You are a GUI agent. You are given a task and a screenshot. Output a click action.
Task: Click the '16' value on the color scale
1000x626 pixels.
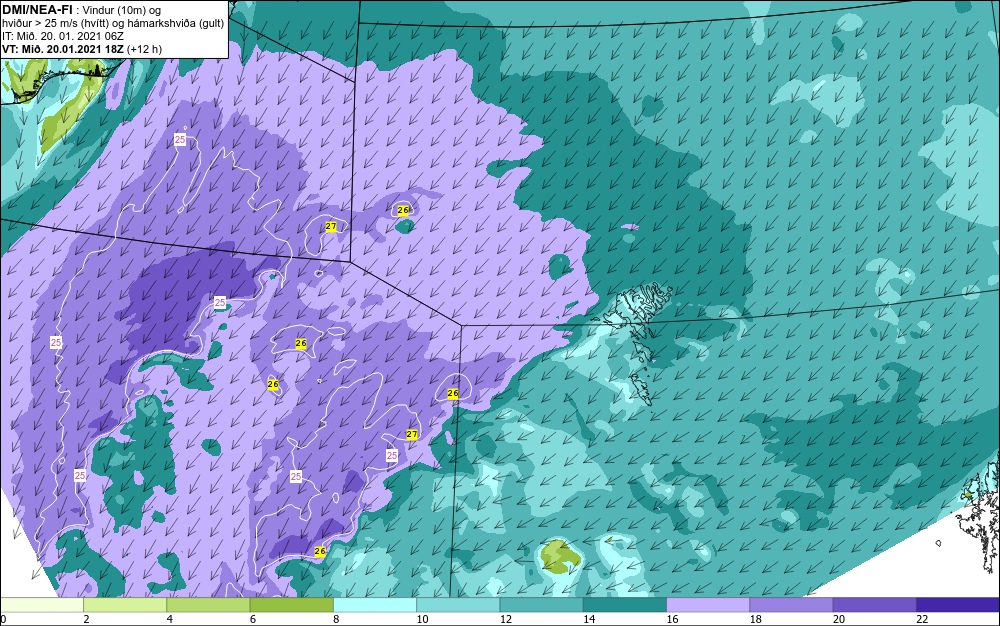click(x=672, y=619)
